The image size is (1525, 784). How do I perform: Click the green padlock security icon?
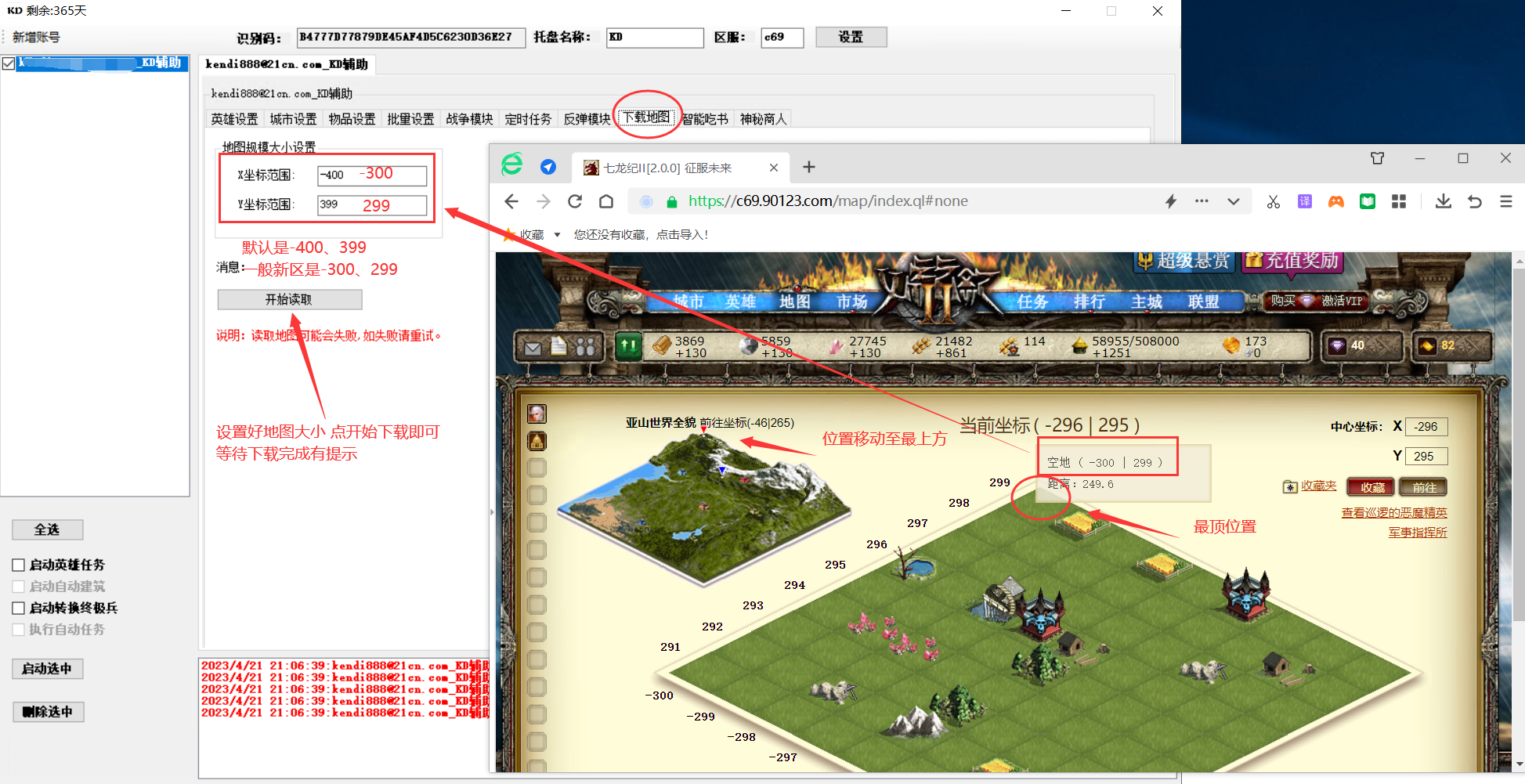pos(671,201)
